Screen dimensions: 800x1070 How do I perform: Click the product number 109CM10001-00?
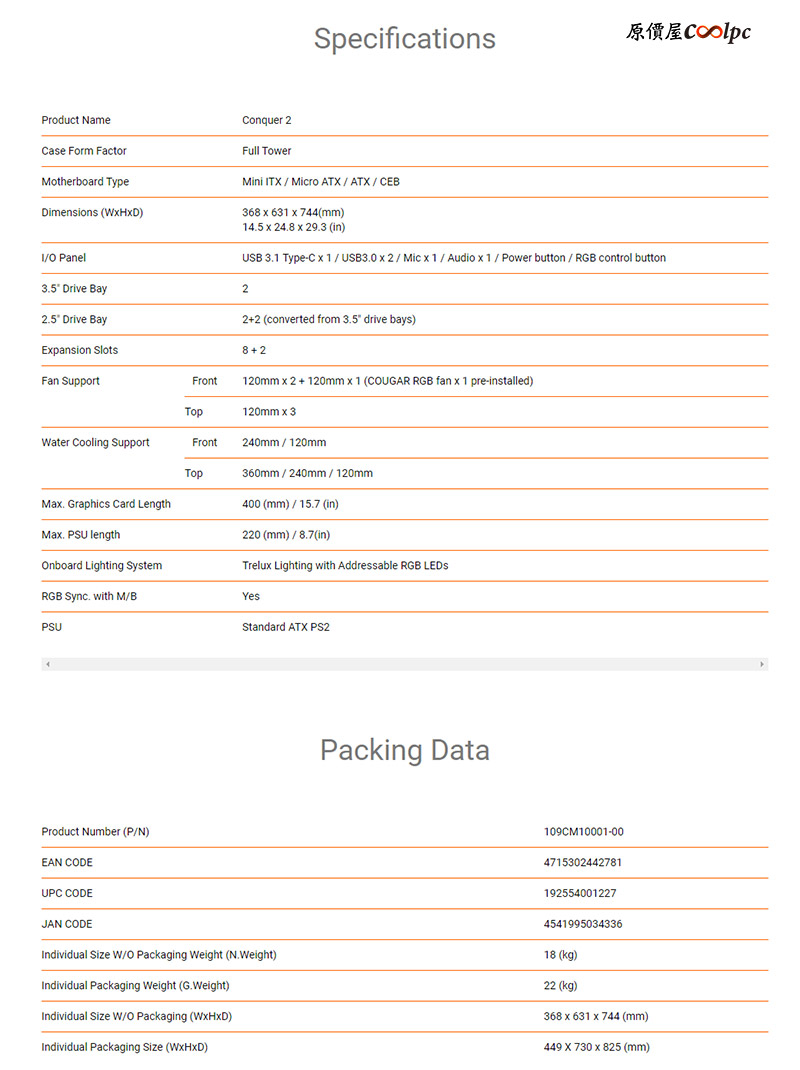[584, 832]
